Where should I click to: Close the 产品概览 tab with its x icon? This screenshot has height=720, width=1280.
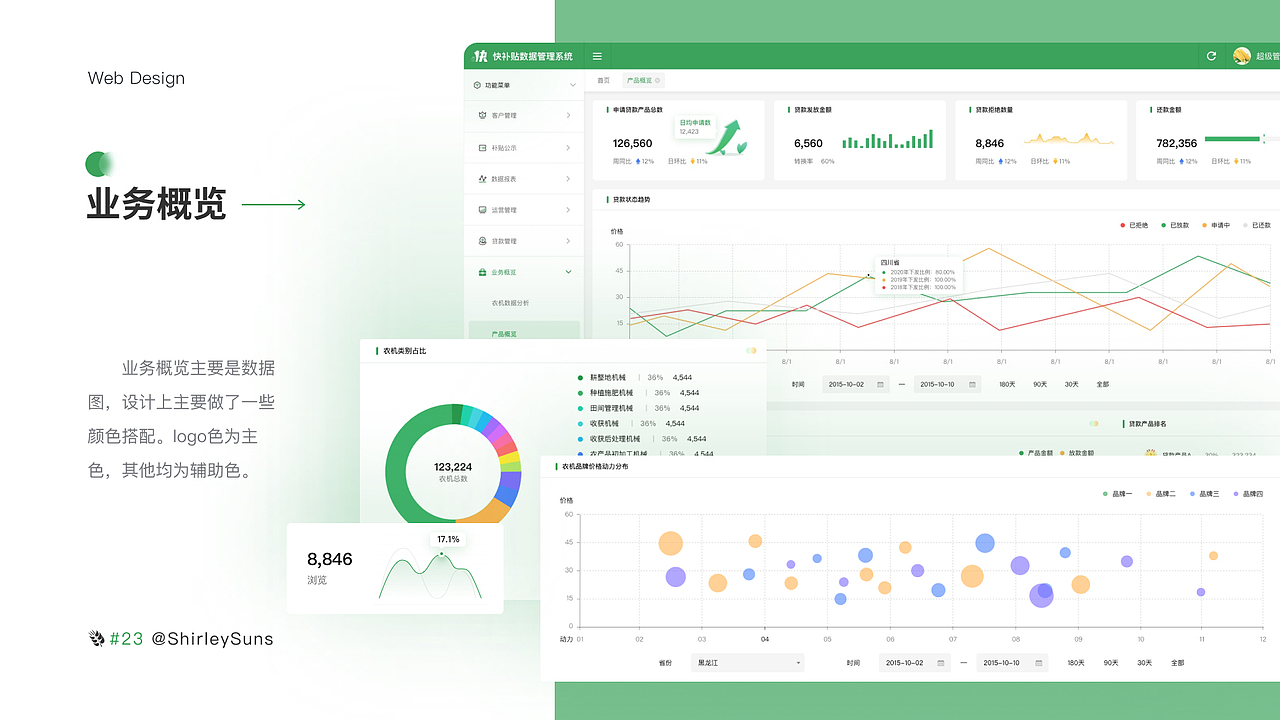click(657, 80)
